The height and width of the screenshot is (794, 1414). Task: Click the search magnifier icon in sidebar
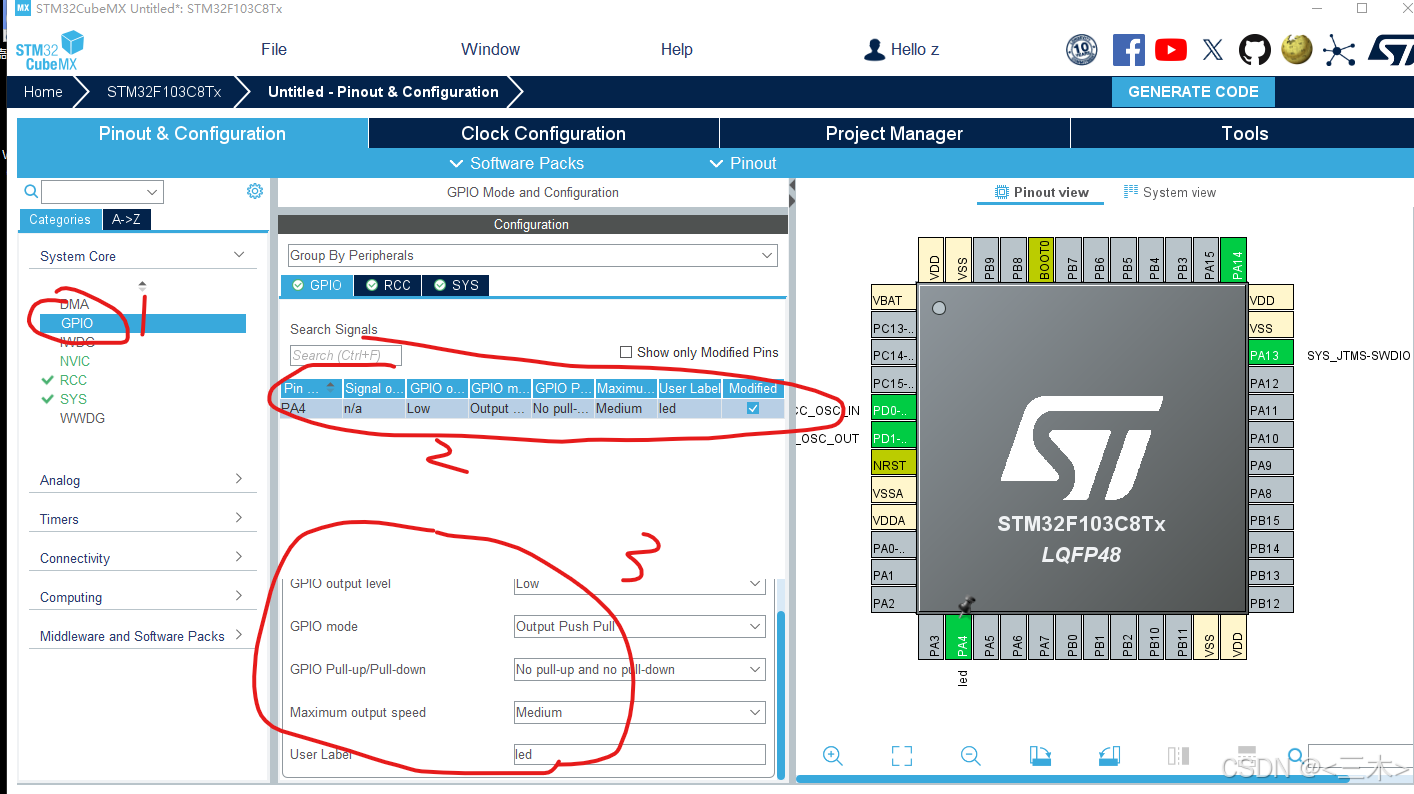click(31, 191)
